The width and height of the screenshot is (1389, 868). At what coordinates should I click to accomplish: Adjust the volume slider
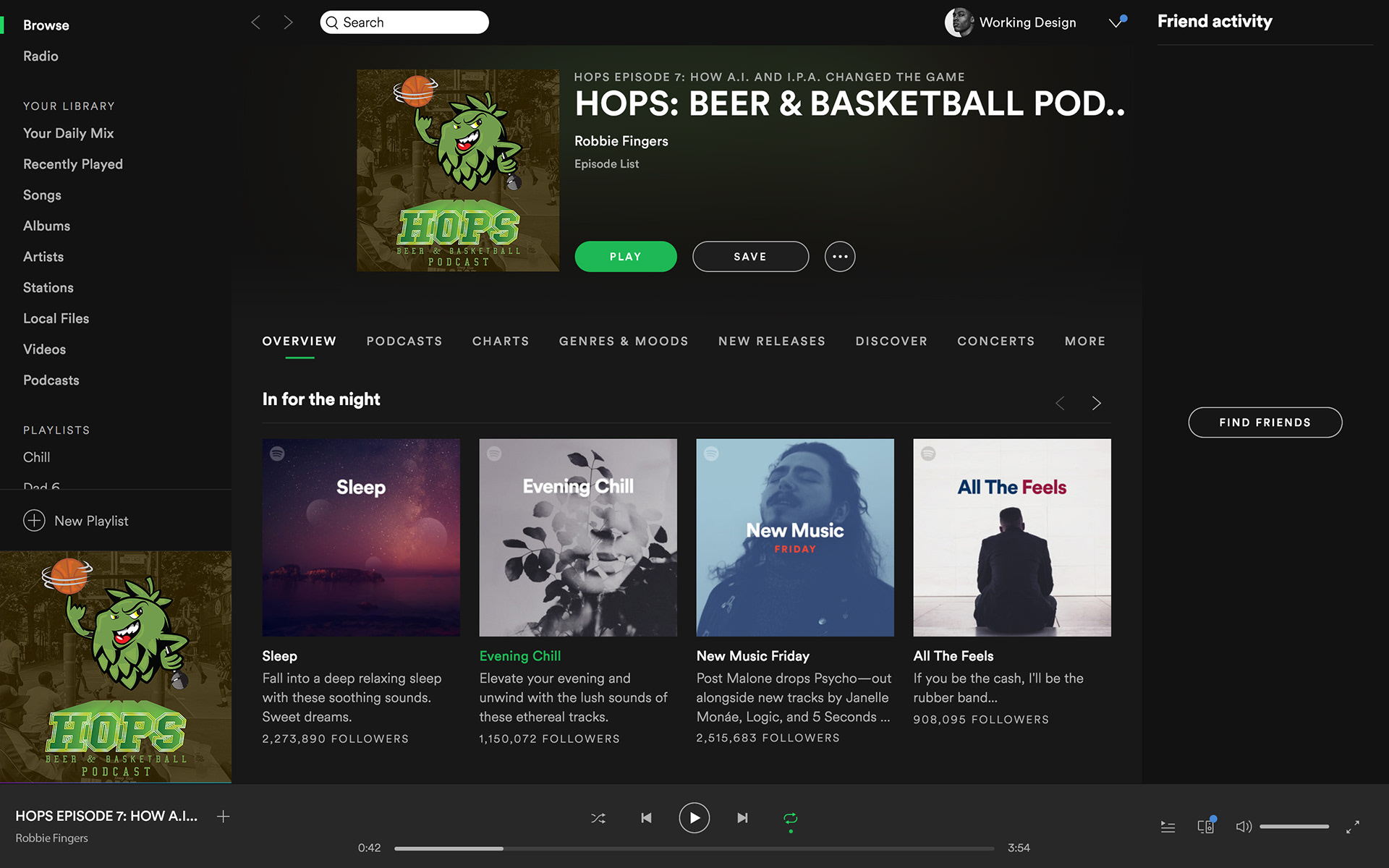(1294, 826)
